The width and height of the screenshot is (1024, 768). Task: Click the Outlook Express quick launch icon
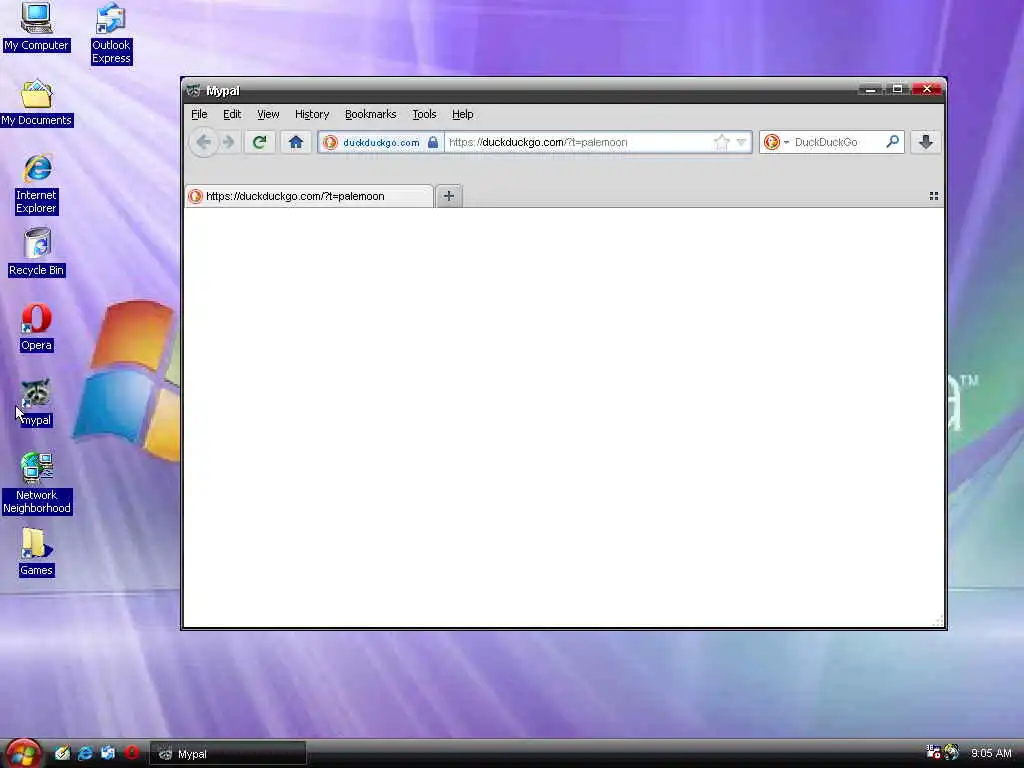108,753
